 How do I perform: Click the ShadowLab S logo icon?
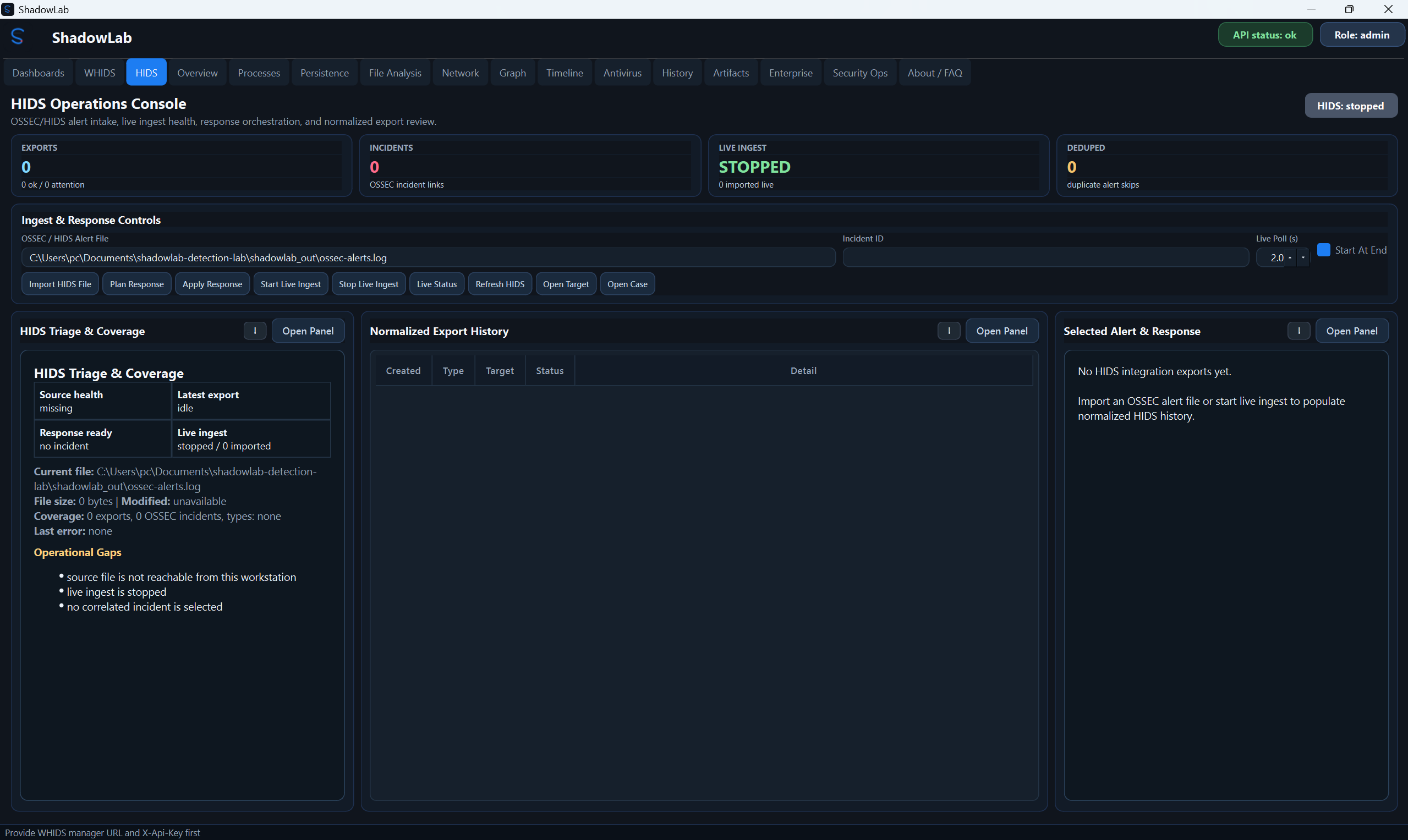(x=18, y=37)
